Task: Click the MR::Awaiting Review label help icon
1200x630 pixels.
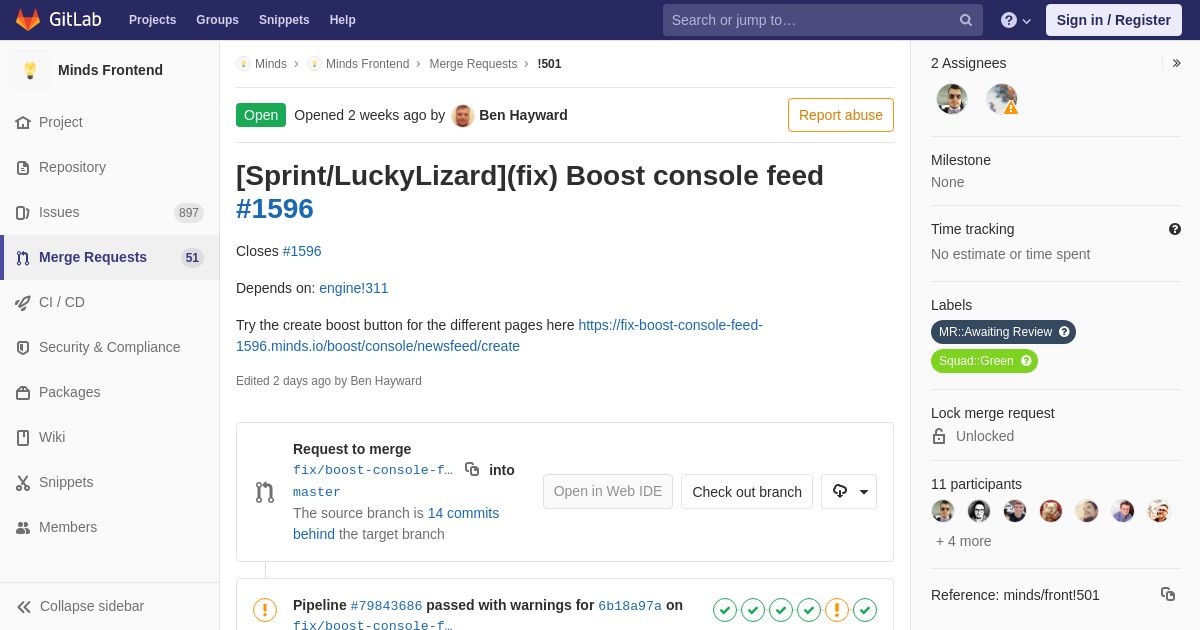Action: tap(1064, 332)
